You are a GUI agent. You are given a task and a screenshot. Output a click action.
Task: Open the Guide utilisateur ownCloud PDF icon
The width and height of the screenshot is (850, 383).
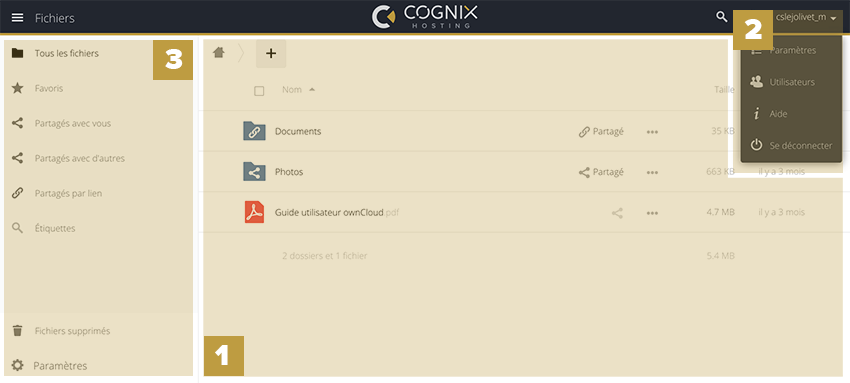click(x=254, y=212)
